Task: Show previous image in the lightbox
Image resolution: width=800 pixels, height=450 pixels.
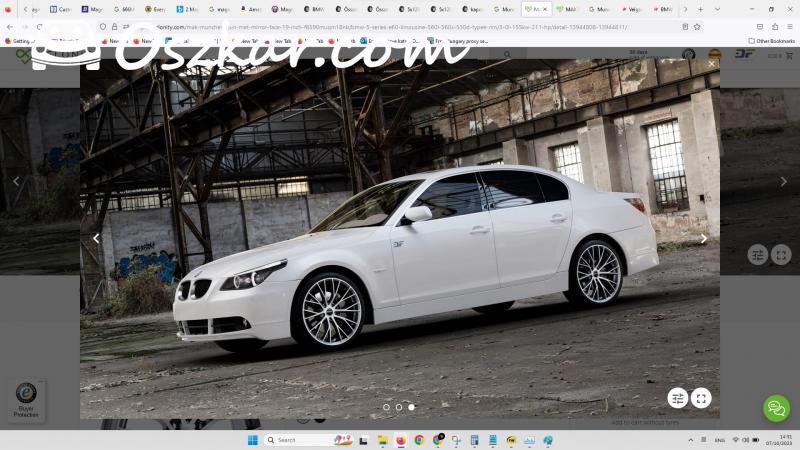Action: 96,238
